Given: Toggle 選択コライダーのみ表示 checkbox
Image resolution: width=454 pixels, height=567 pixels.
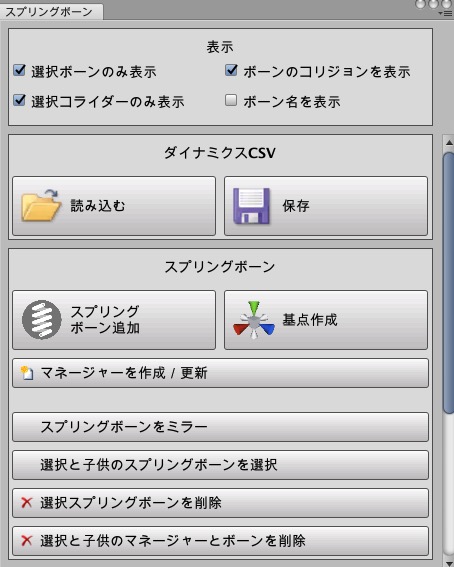Looking at the screenshot, I should point(19,100).
